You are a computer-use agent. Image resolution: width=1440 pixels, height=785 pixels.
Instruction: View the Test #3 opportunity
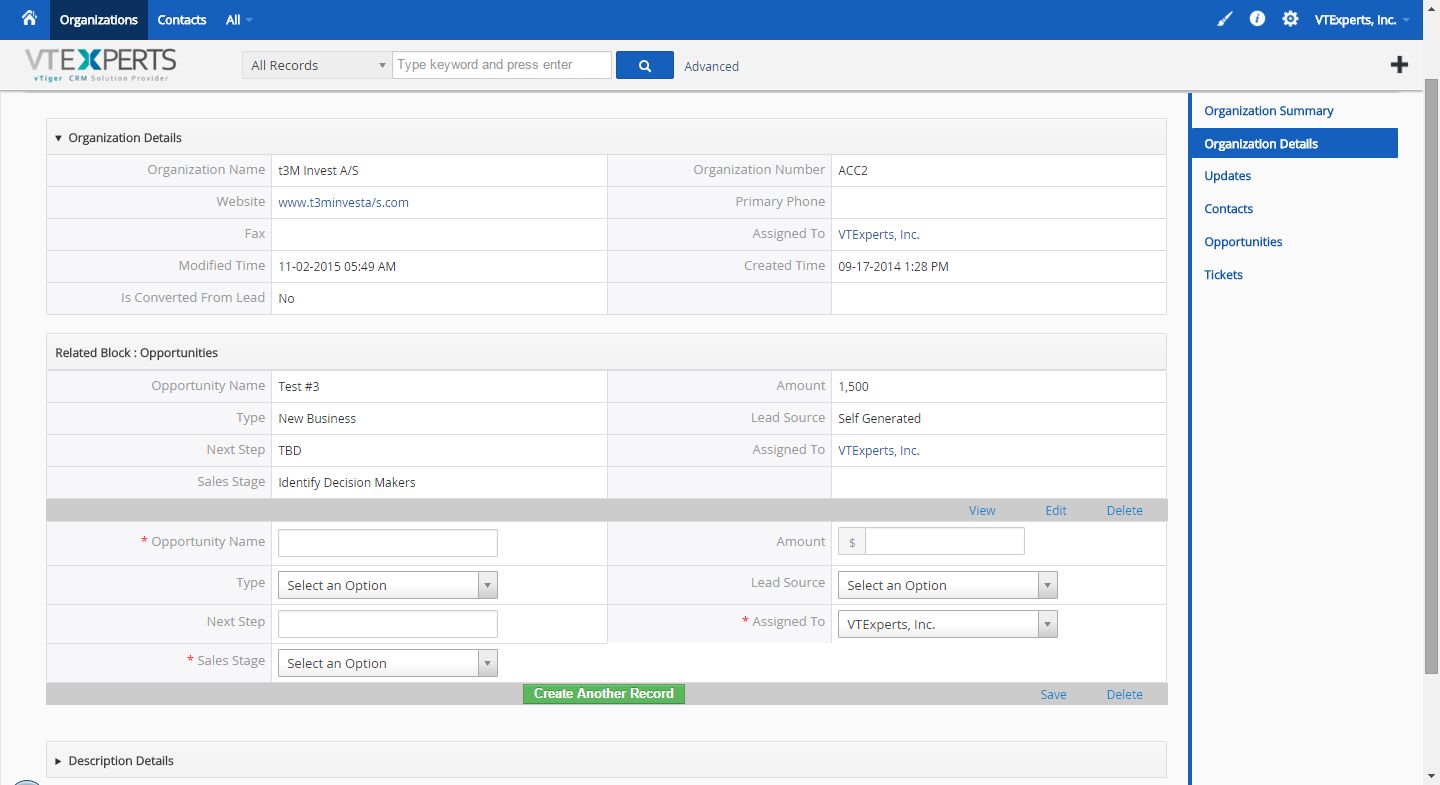pyautogui.click(x=982, y=510)
